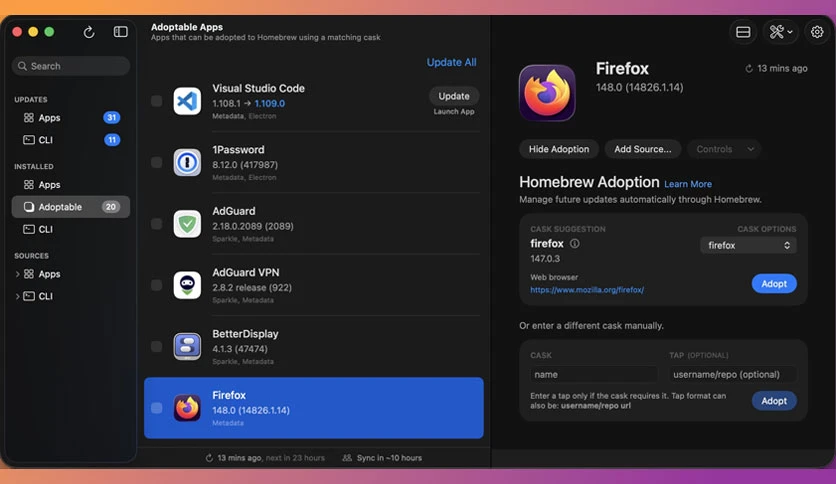Tick the AdGuard checkbox
Screen dimensions: 836x484
click(156, 223)
